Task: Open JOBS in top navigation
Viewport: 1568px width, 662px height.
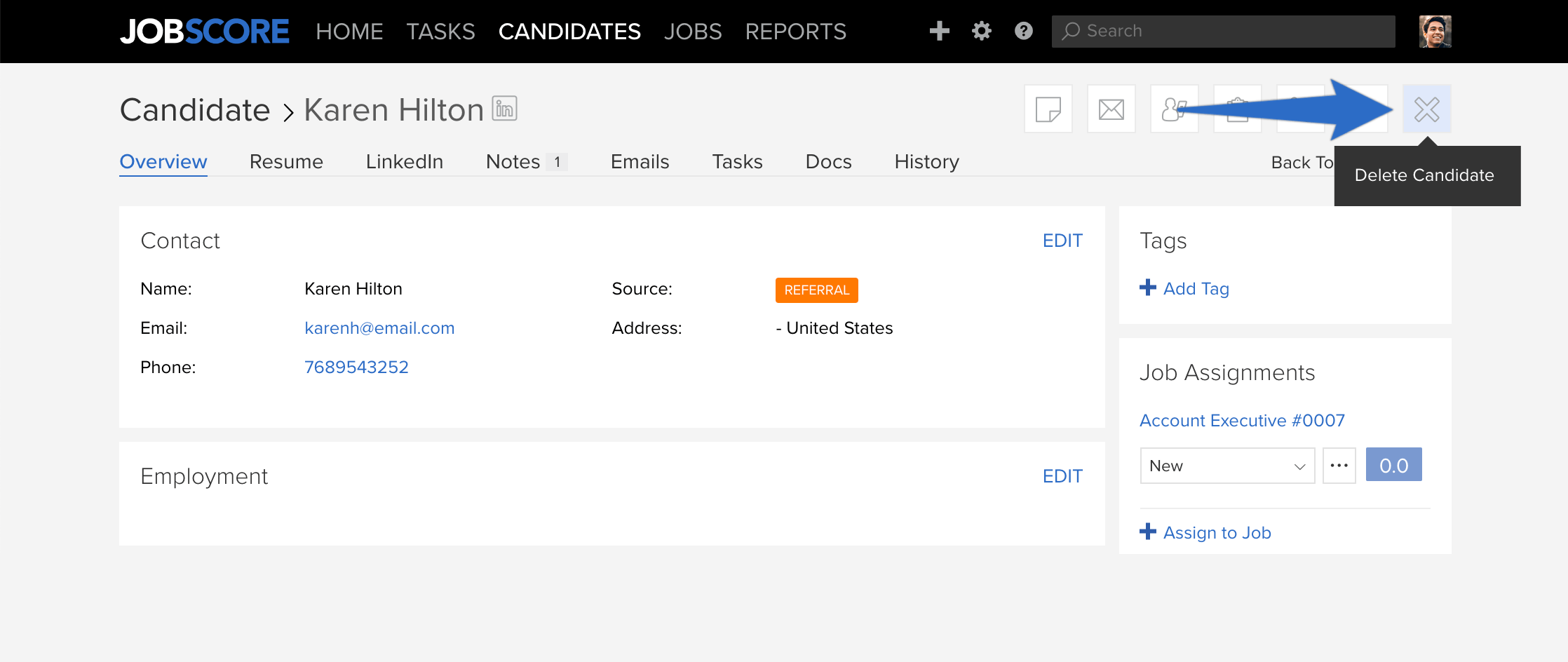Action: pos(693,32)
